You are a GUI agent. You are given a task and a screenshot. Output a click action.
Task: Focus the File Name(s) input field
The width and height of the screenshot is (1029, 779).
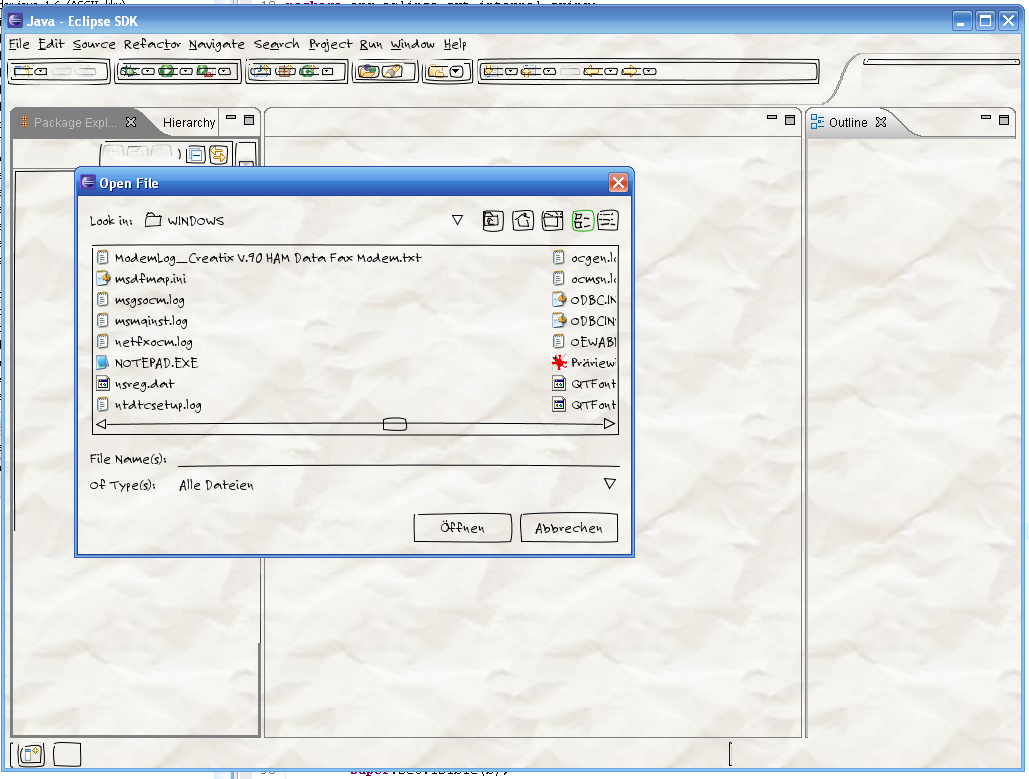398,458
